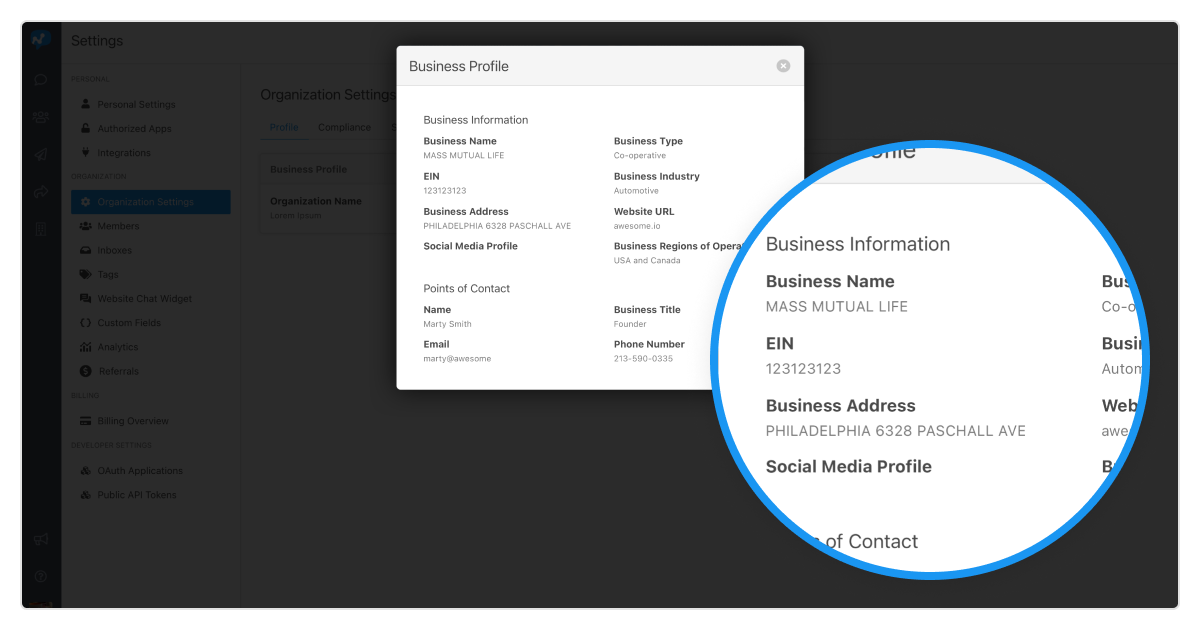This screenshot has height=630, width=1200.
Task: Click the phone number 213-590-0335
Action: coord(643,359)
